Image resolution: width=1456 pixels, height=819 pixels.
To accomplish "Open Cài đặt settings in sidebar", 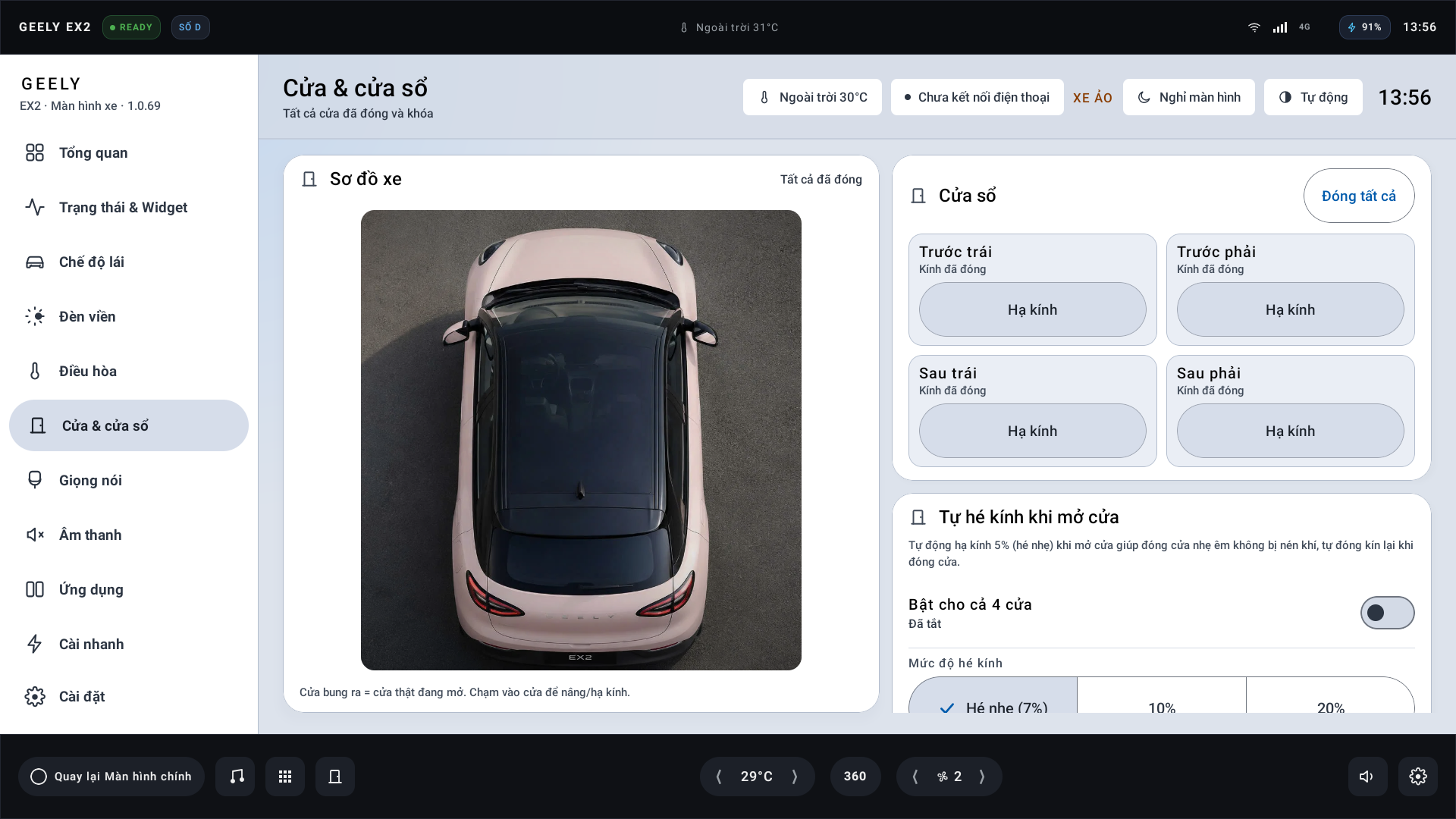I will (x=129, y=696).
